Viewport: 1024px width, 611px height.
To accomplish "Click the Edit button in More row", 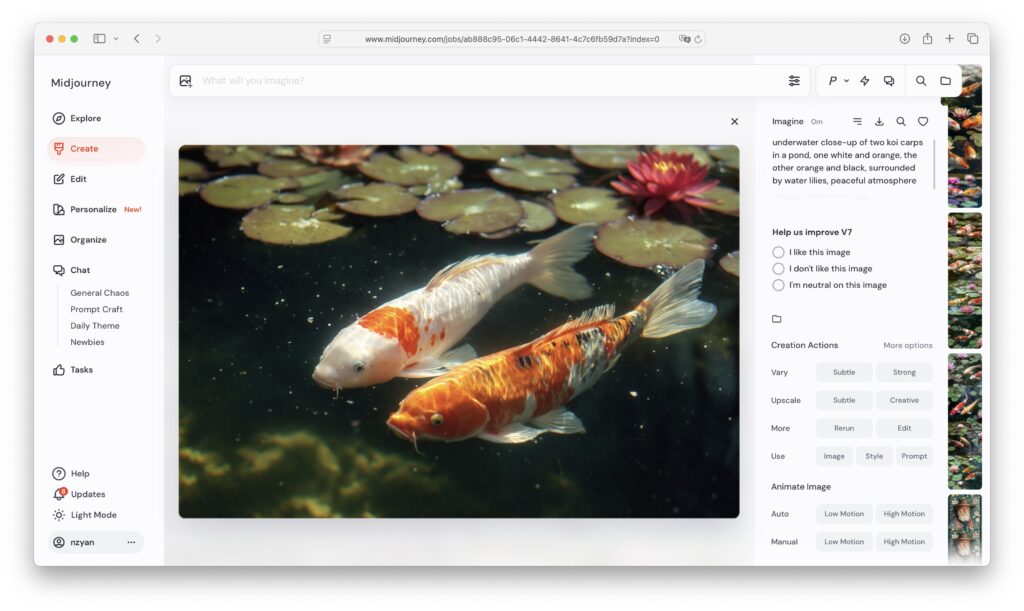I will pyautogui.click(x=904, y=428).
